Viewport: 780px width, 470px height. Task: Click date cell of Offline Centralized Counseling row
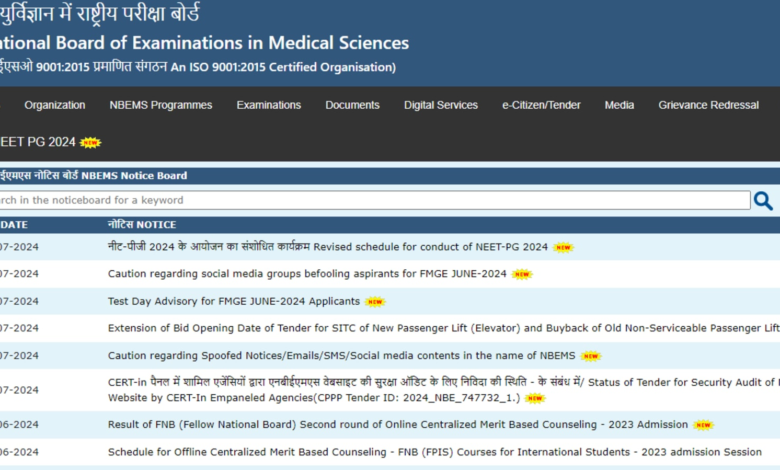pyautogui.click(x=19, y=452)
